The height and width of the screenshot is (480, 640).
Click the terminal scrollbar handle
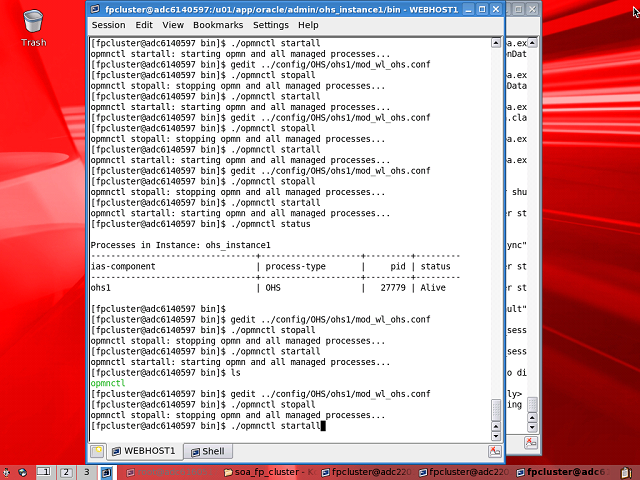tap(496, 410)
